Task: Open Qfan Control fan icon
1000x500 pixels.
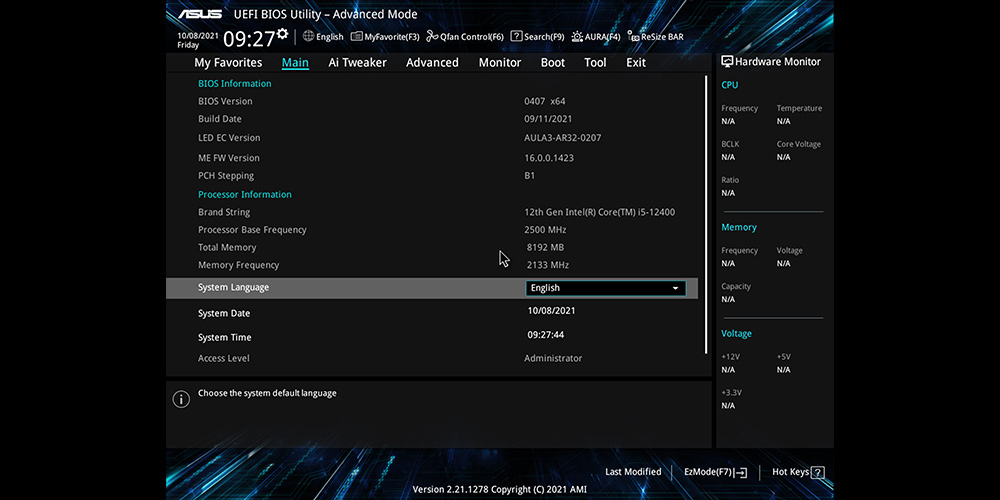Action: pos(432,36)
